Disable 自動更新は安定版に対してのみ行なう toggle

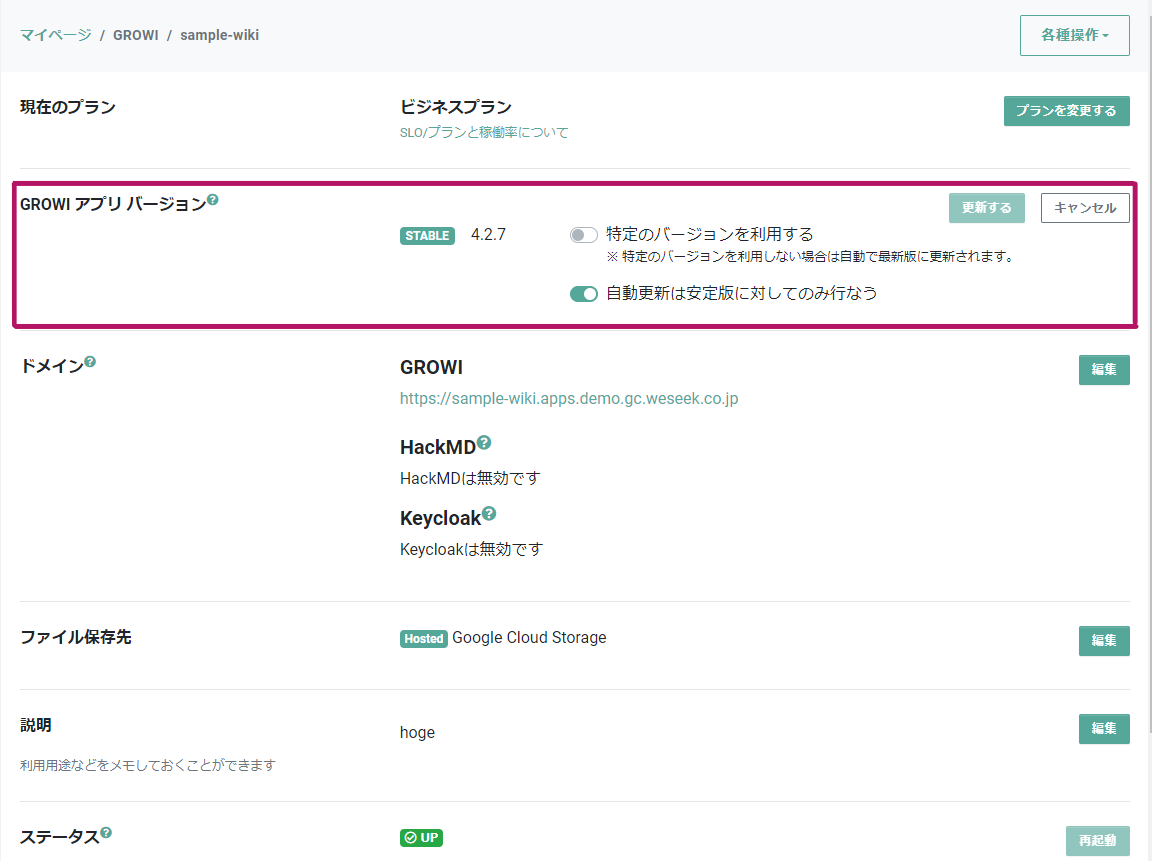[583, 294]
